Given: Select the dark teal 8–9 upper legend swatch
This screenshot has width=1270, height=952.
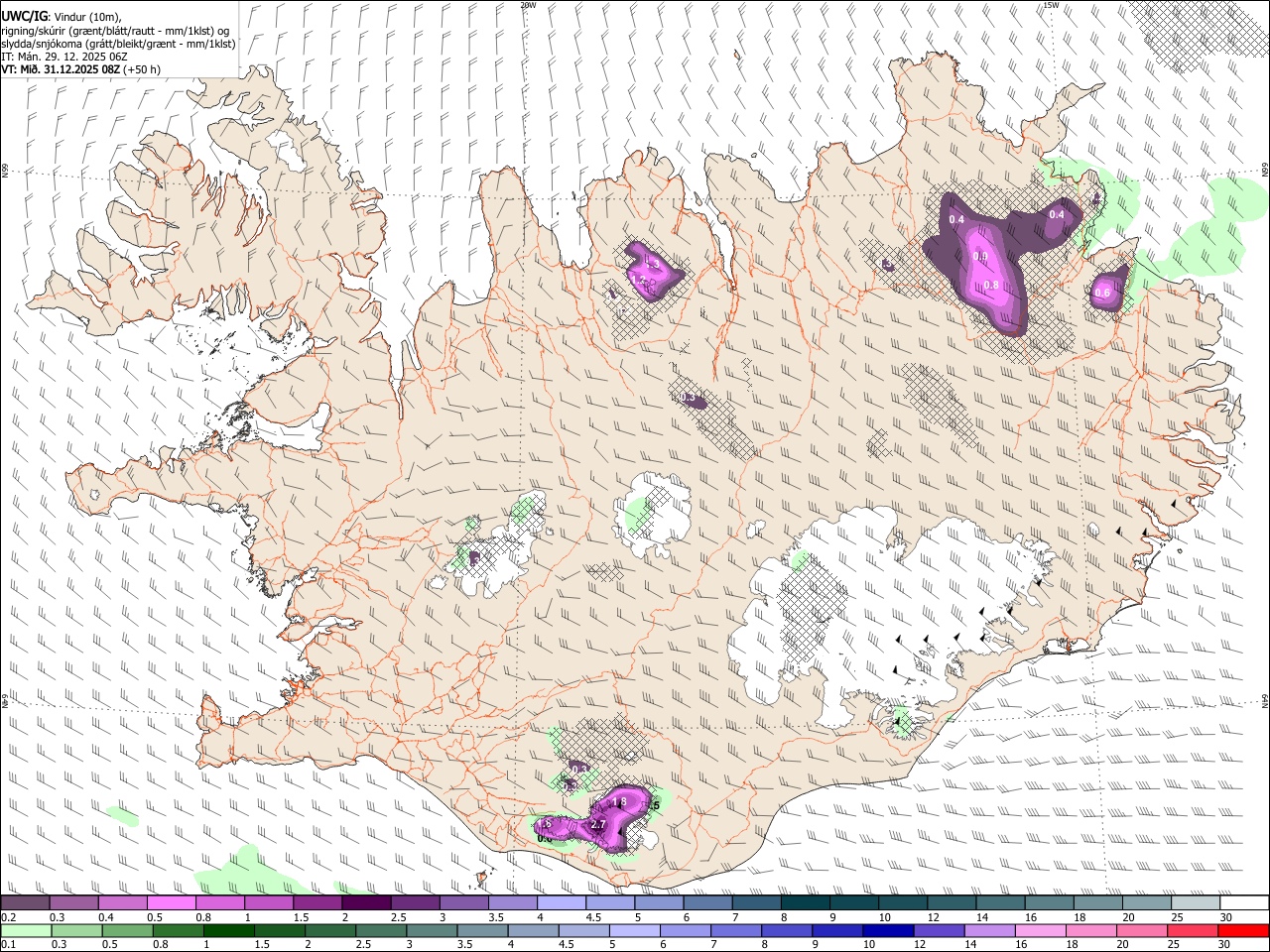Looking at the screenshot, I should click(x=806, y=902).
